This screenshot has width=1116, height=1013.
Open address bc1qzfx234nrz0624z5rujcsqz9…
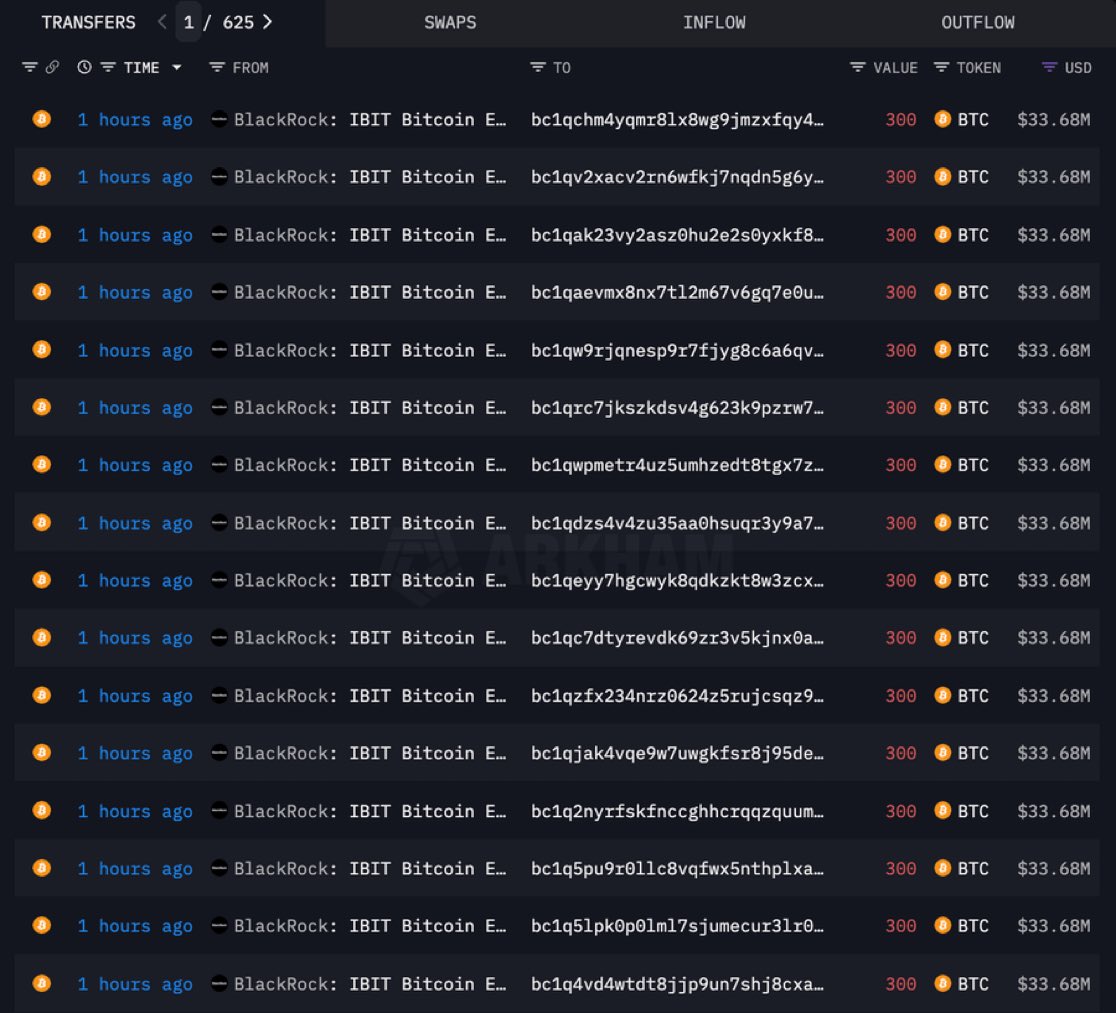(677, 696)
